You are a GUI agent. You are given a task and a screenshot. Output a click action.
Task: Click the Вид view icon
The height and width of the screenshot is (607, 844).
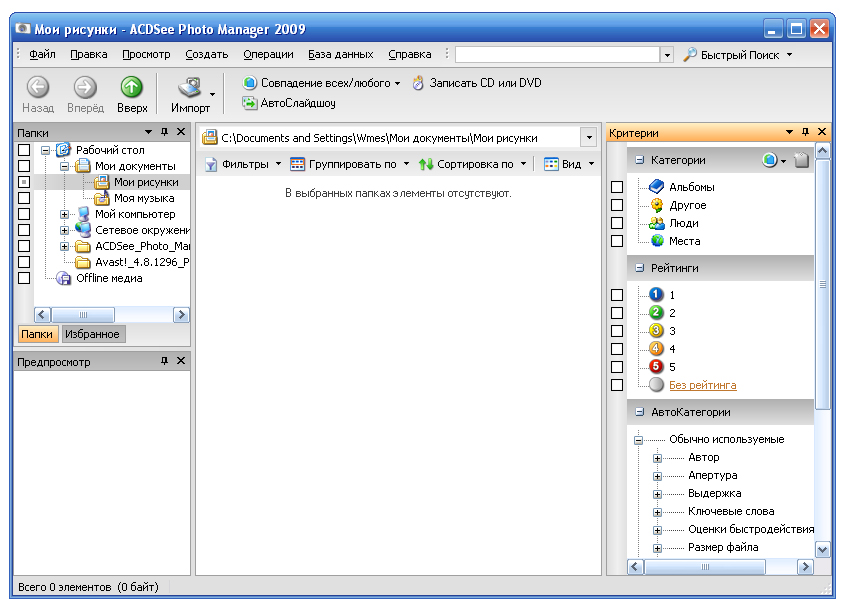tap(551, 164)
